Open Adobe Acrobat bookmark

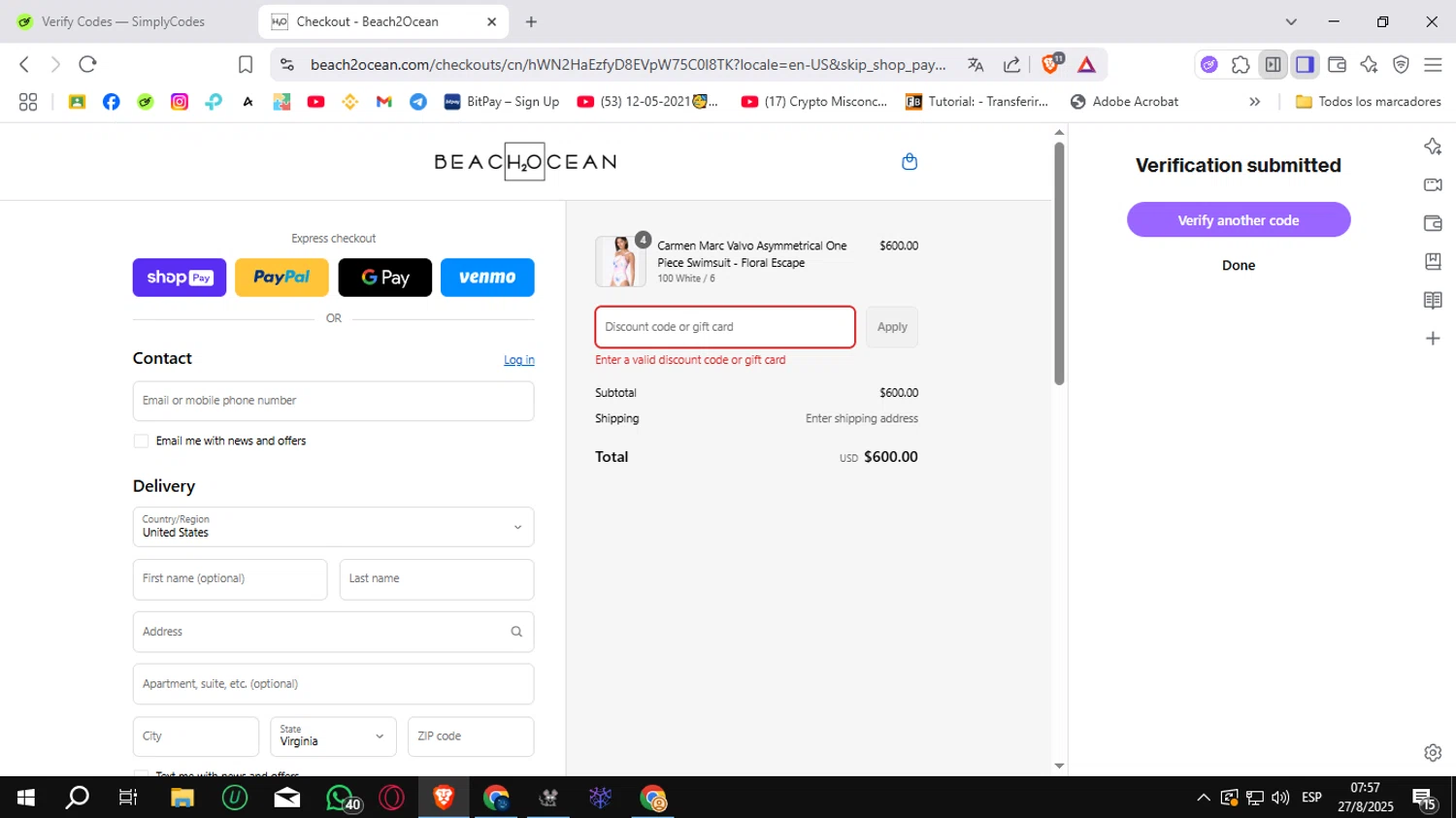(1124, 101)
